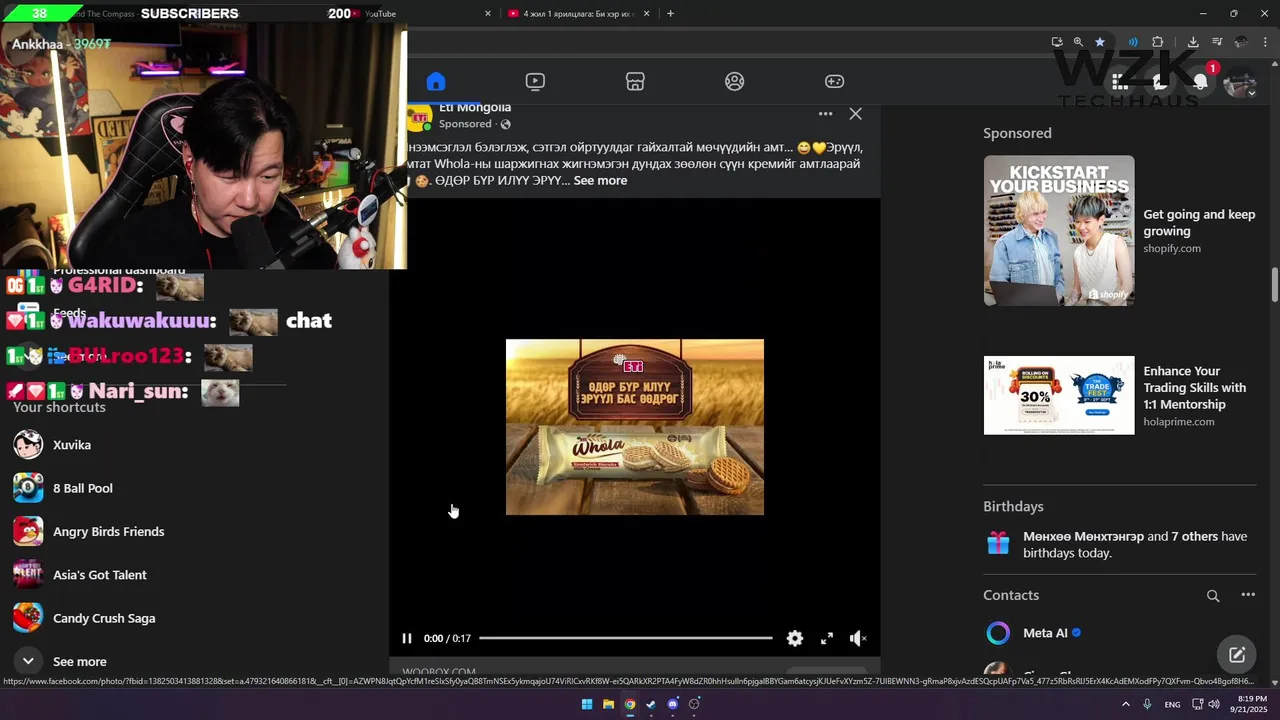Expand the account profile menu

click(x=1240, y=83)
